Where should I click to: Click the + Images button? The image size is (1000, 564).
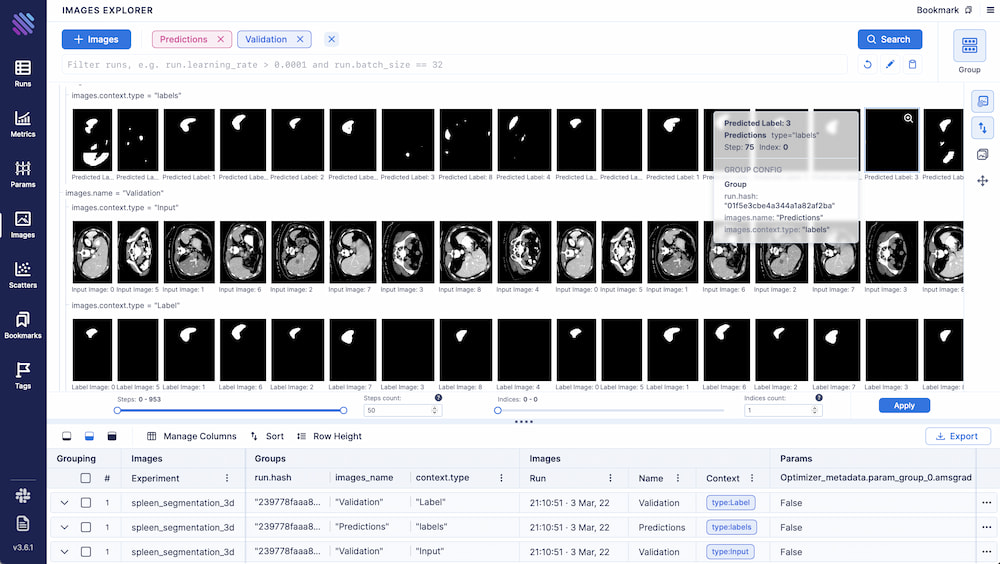pos(96,40)
